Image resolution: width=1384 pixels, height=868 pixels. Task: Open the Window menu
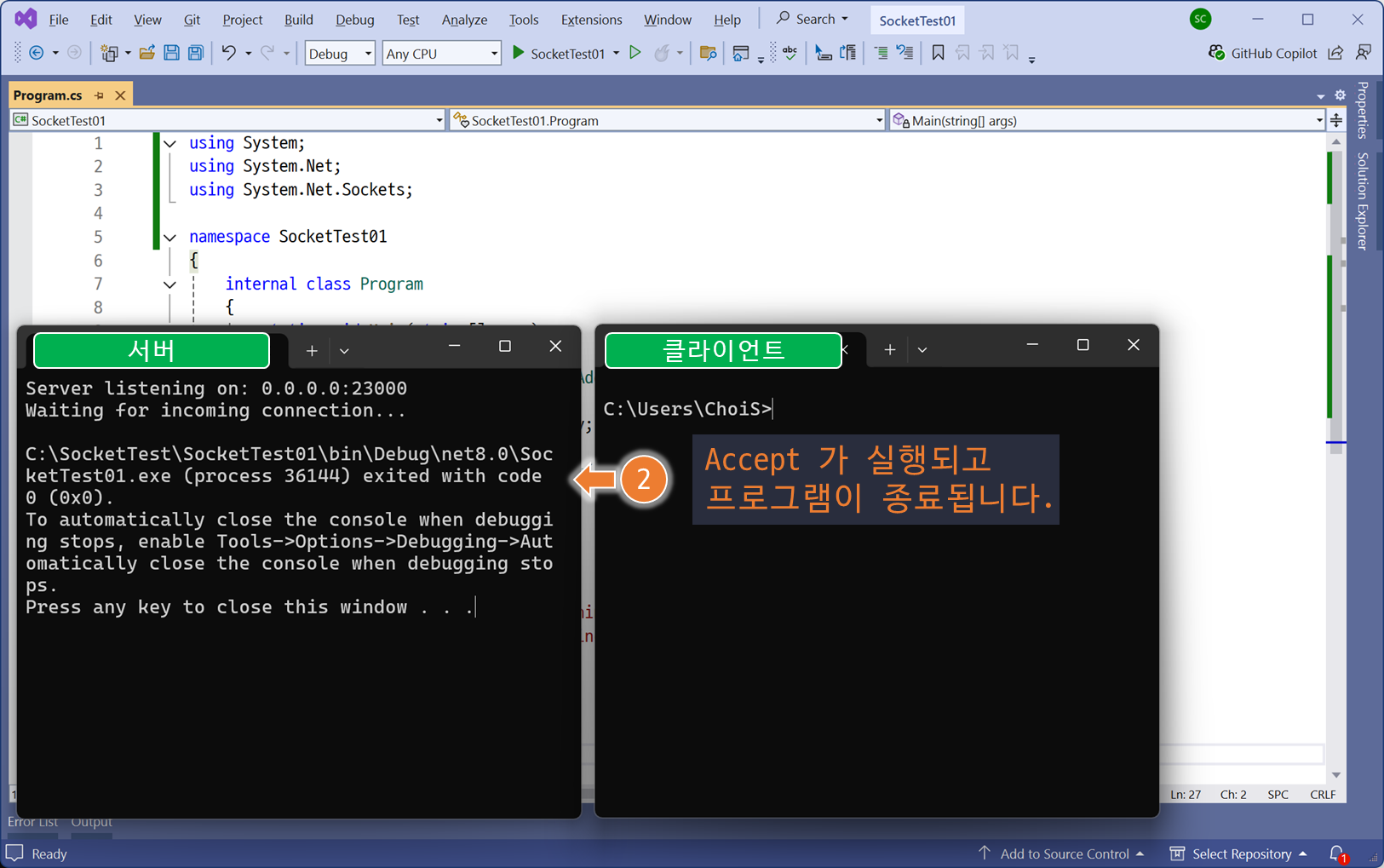coord(667,19)
